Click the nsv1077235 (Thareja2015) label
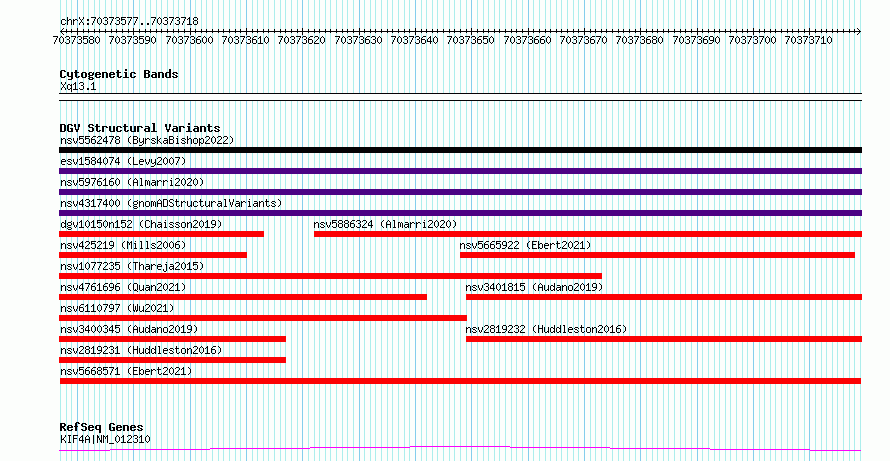 (132, 266)
